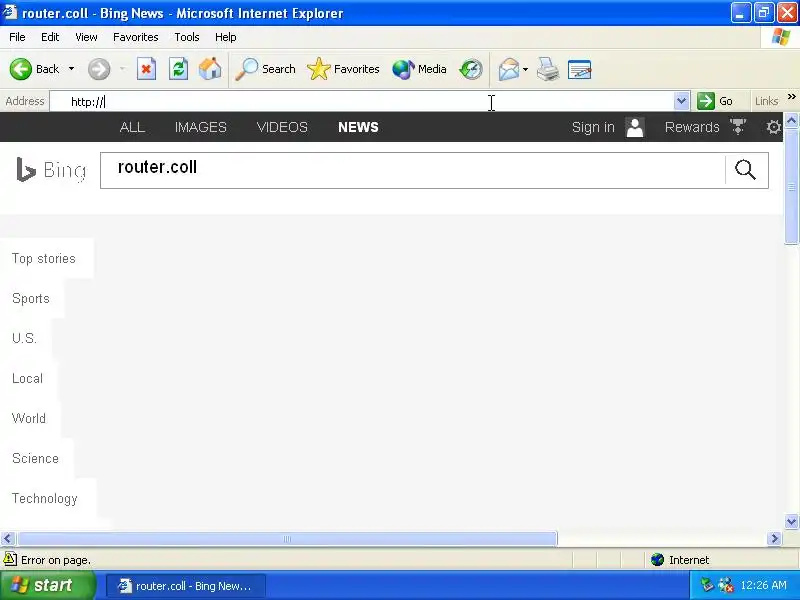This screenshot has width=800, height=600.
Task: Open the Science news category
Action: 35,458
